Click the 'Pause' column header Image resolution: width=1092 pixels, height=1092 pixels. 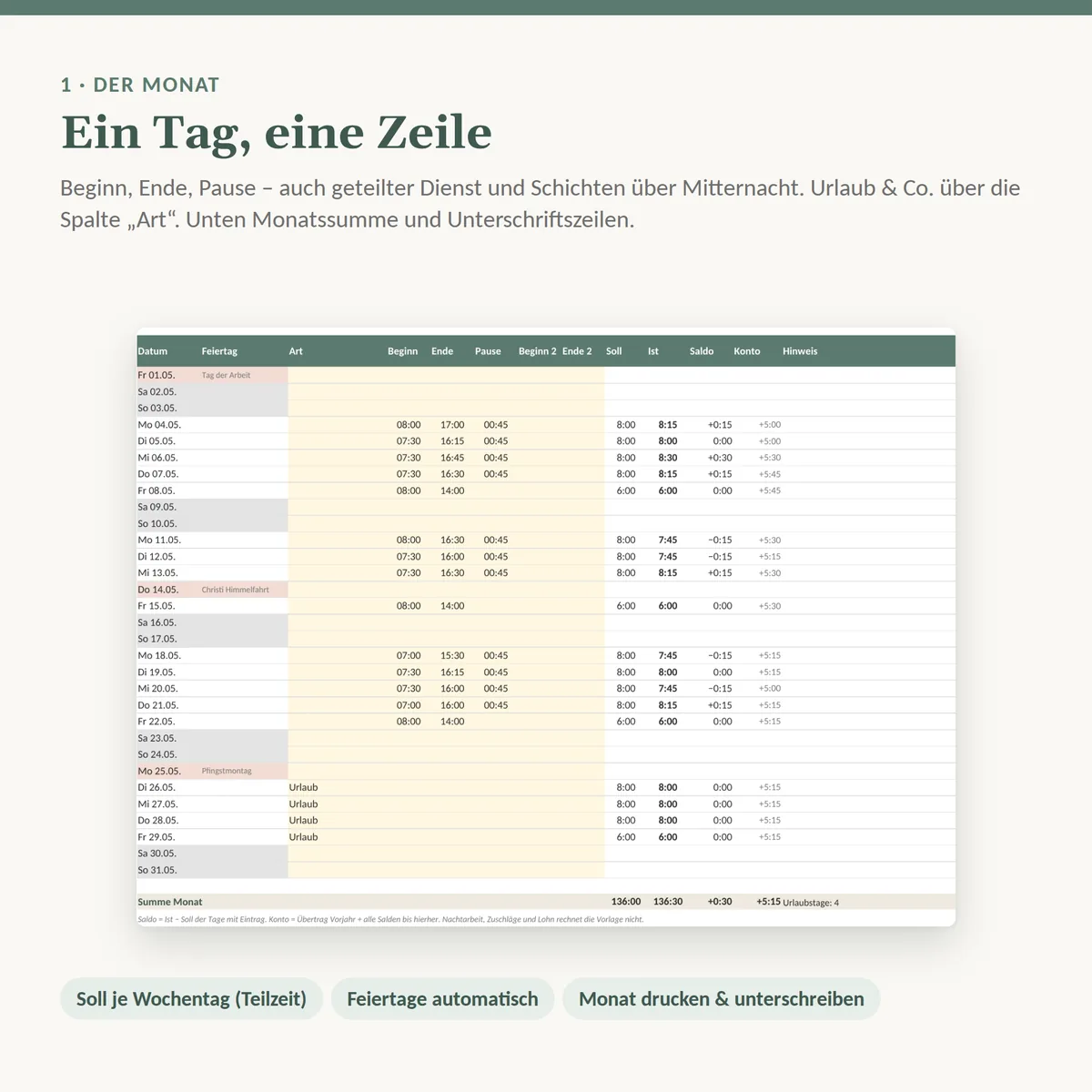click(x=488, y=351)
